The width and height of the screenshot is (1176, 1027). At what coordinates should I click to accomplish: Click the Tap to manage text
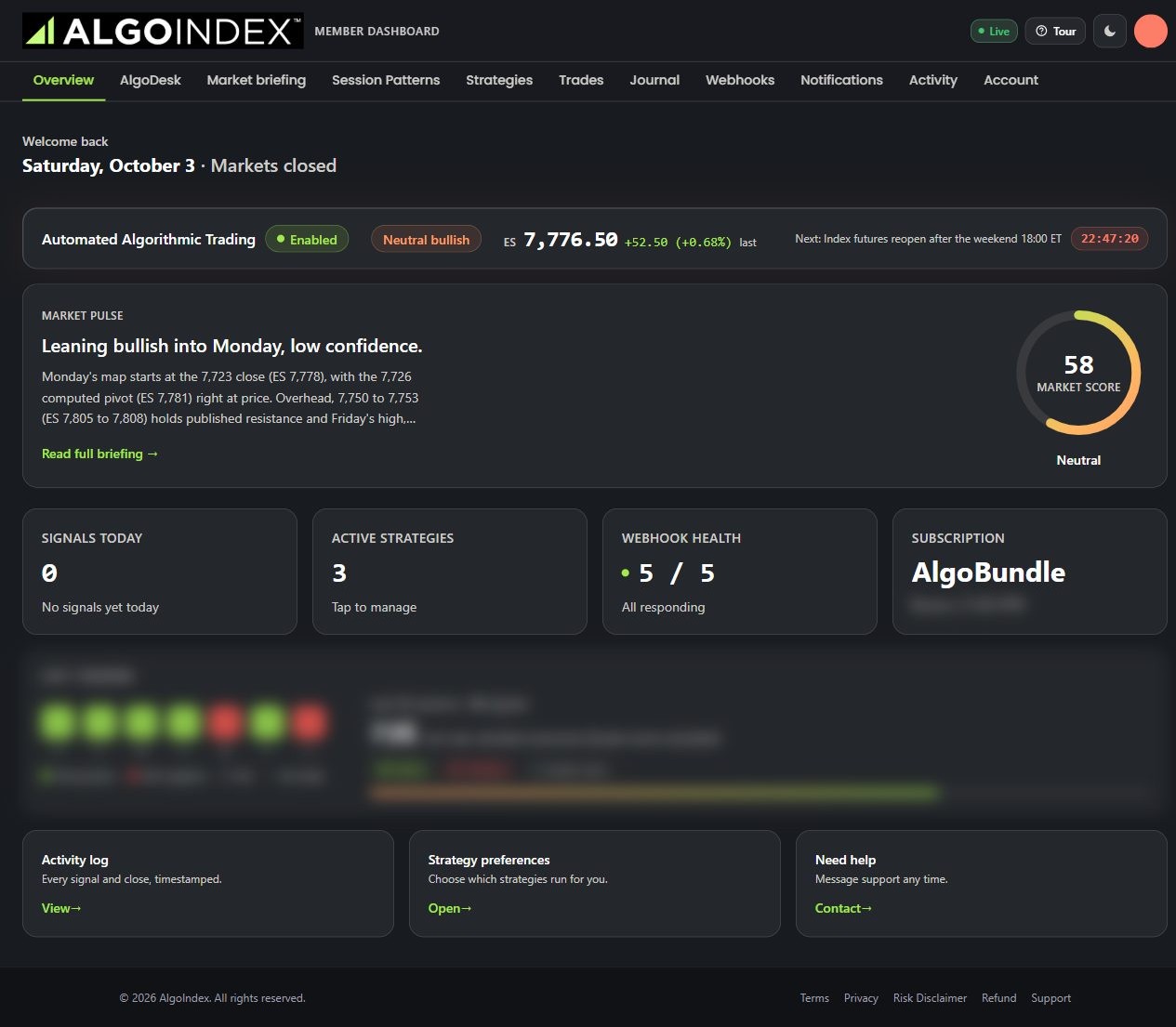(x=374, y=607)
